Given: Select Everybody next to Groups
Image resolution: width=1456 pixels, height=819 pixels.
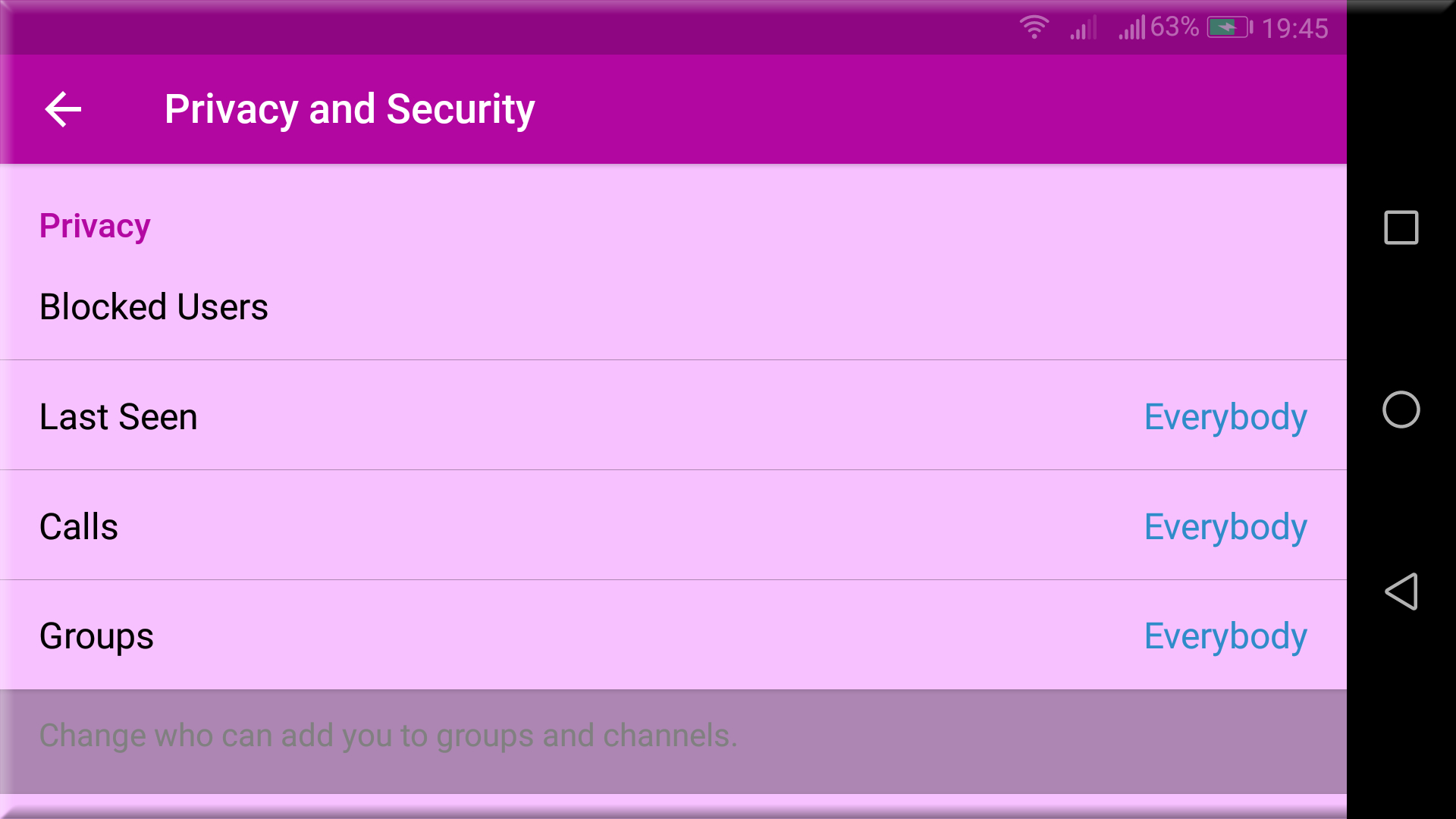Looking at the screenshot, I should 1225,636.
